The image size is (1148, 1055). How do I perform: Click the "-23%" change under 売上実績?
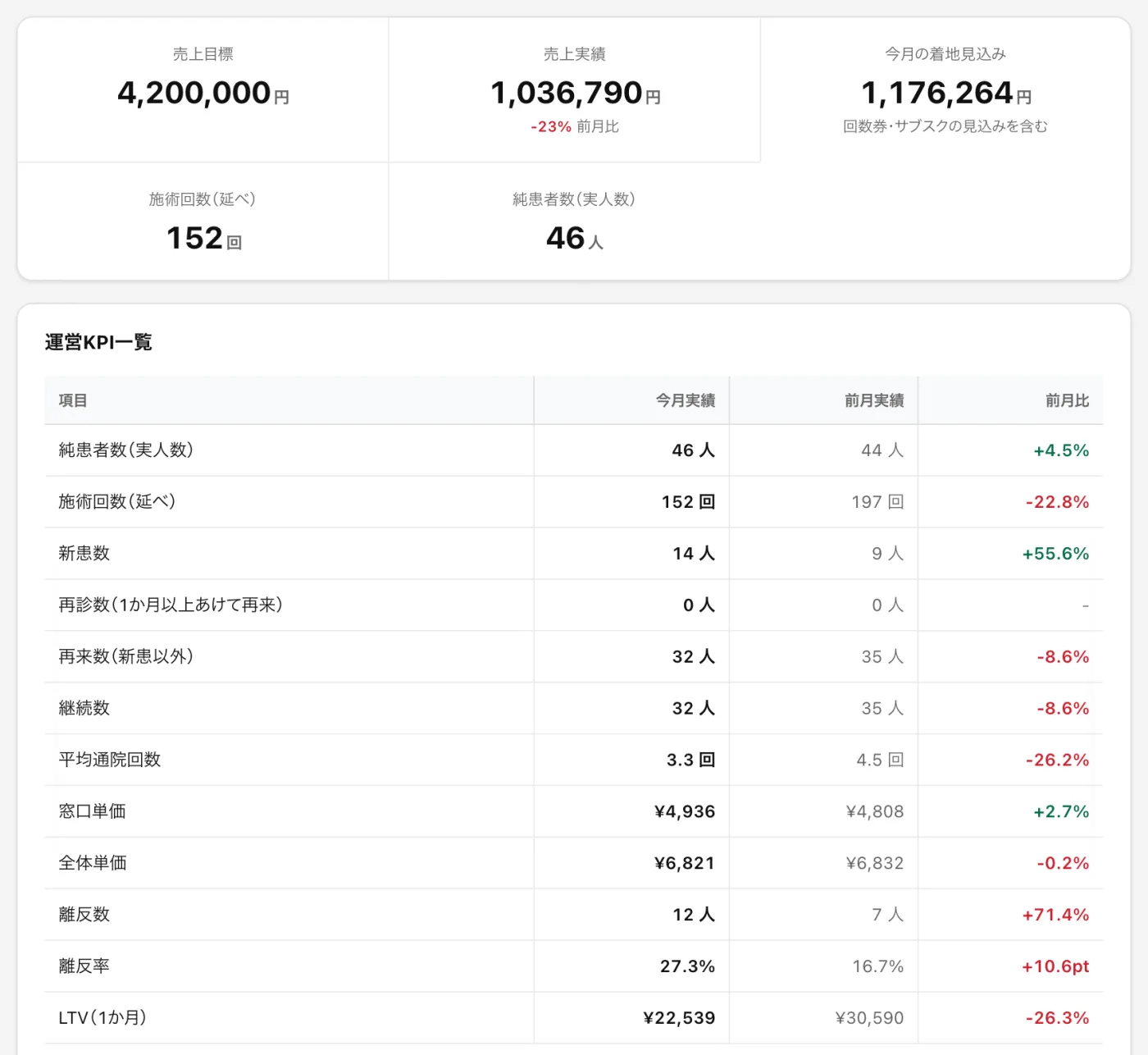[551, 126]
